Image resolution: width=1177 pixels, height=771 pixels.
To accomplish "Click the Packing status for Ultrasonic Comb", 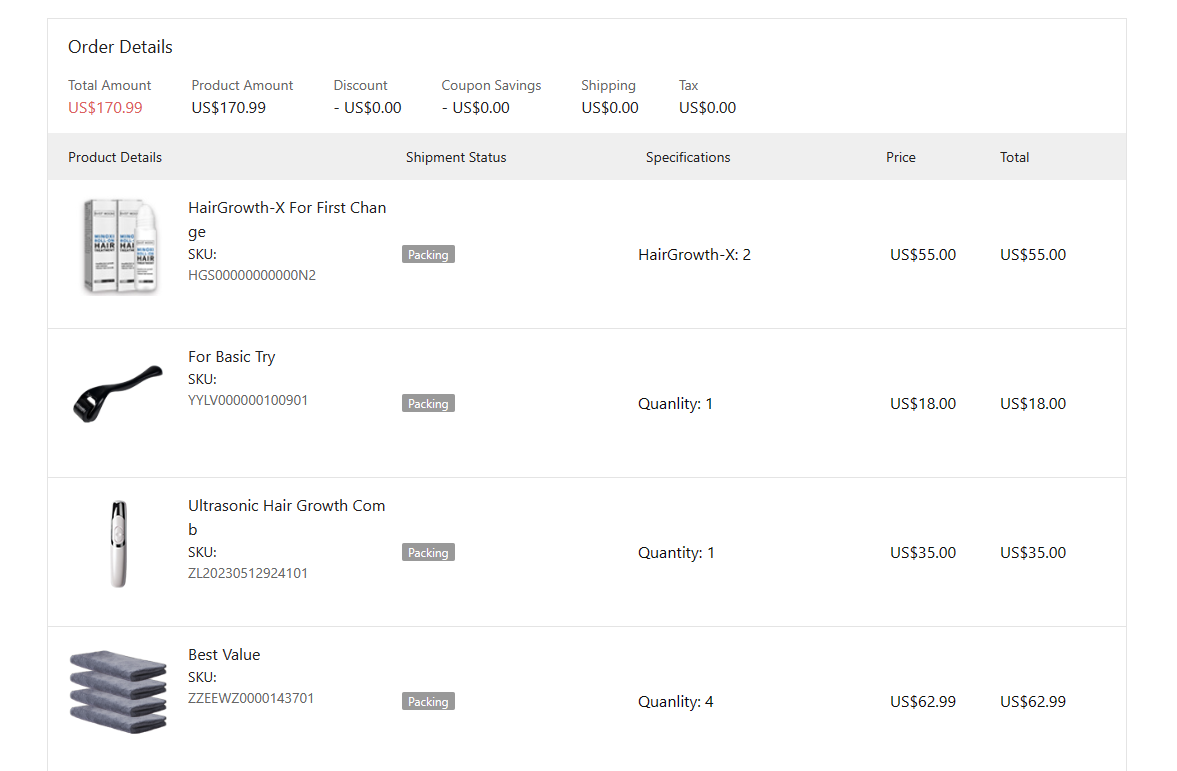I will [x=428, y=553].
